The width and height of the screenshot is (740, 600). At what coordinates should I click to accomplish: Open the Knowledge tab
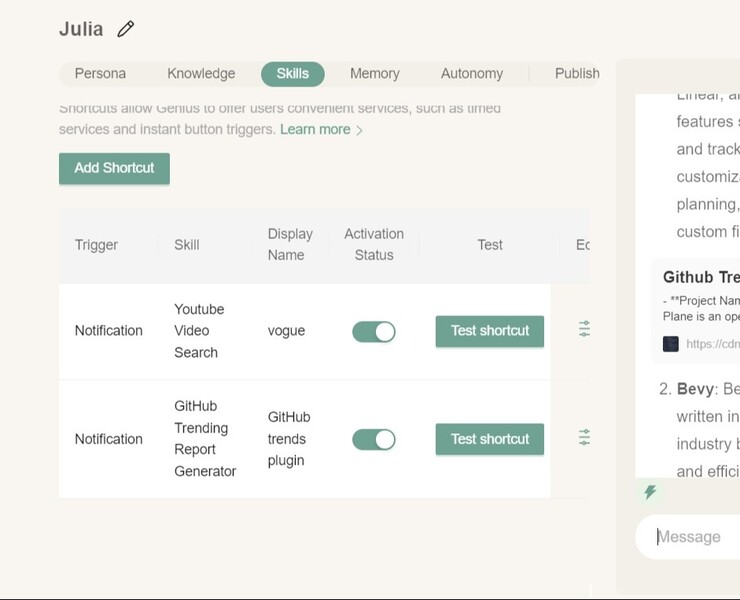201,74
